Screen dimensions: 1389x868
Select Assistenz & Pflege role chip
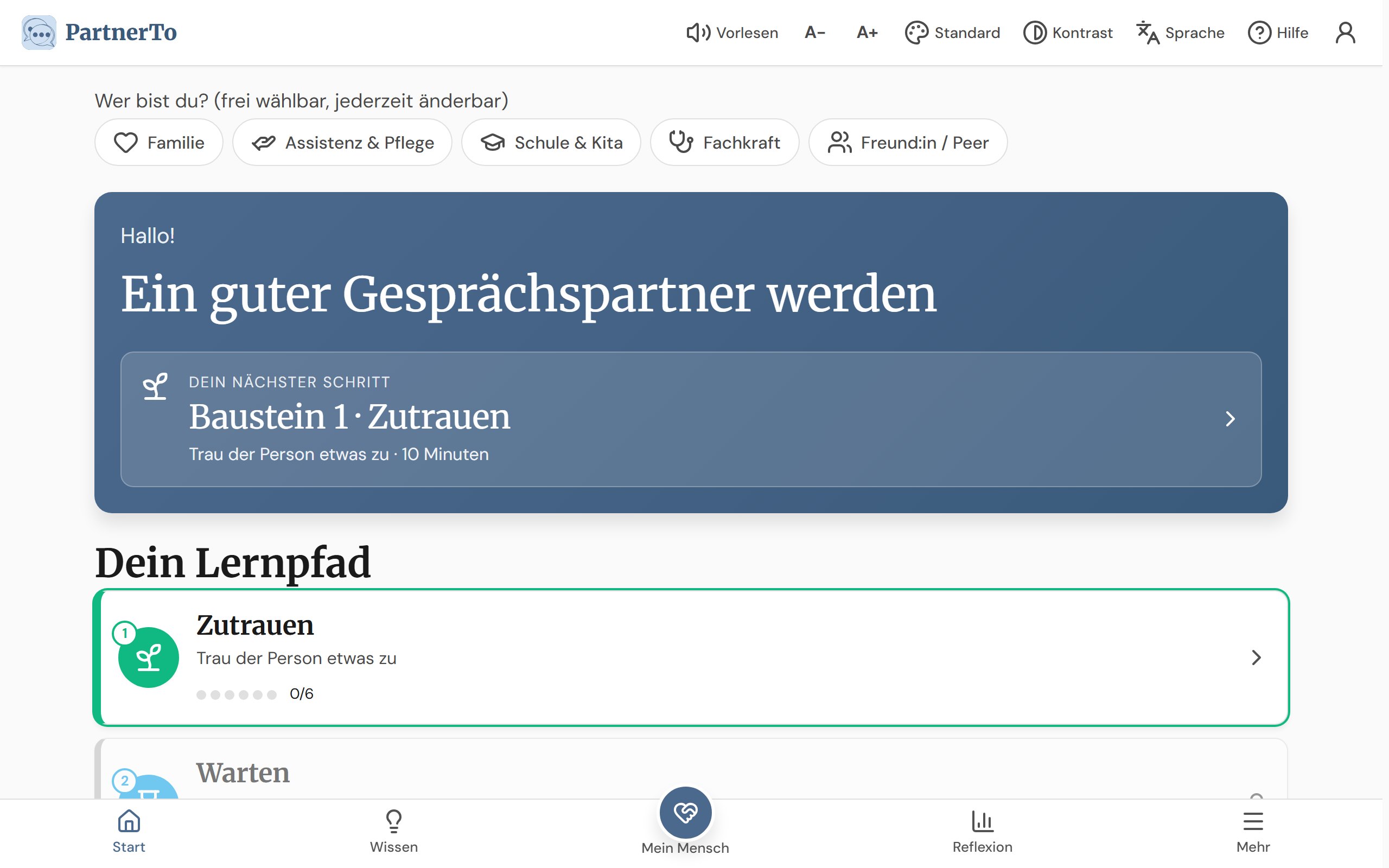(x=342, y=142)
